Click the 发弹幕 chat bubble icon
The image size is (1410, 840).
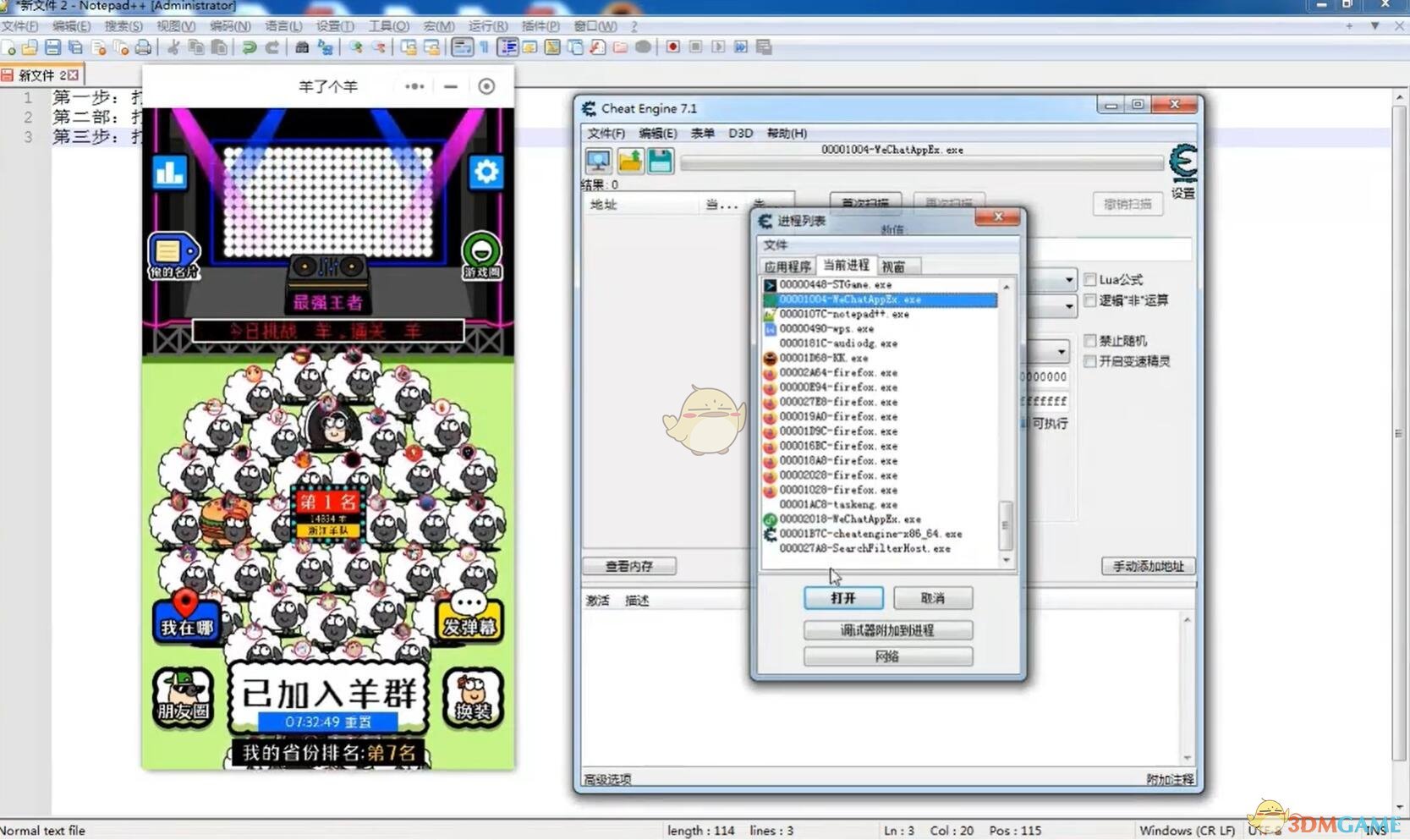[x=469, y=615]
